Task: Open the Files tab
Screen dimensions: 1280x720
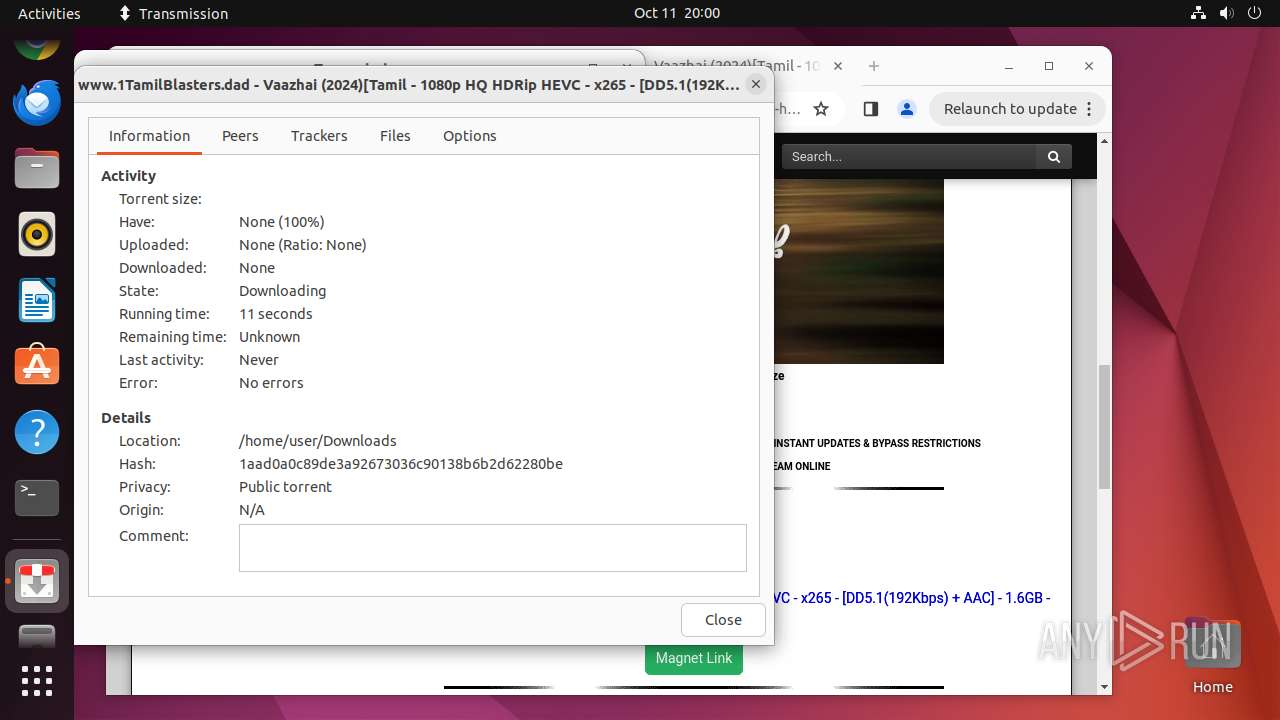Action: 395,136
